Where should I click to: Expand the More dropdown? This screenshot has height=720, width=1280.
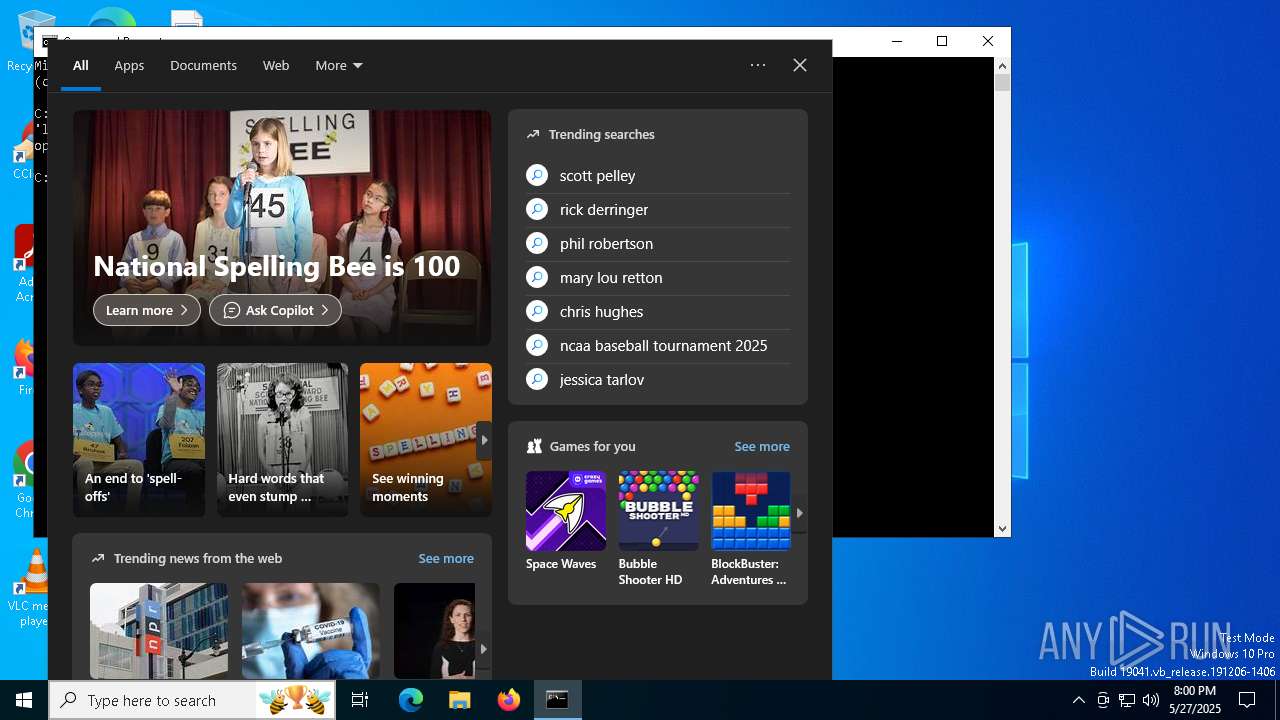339,65
